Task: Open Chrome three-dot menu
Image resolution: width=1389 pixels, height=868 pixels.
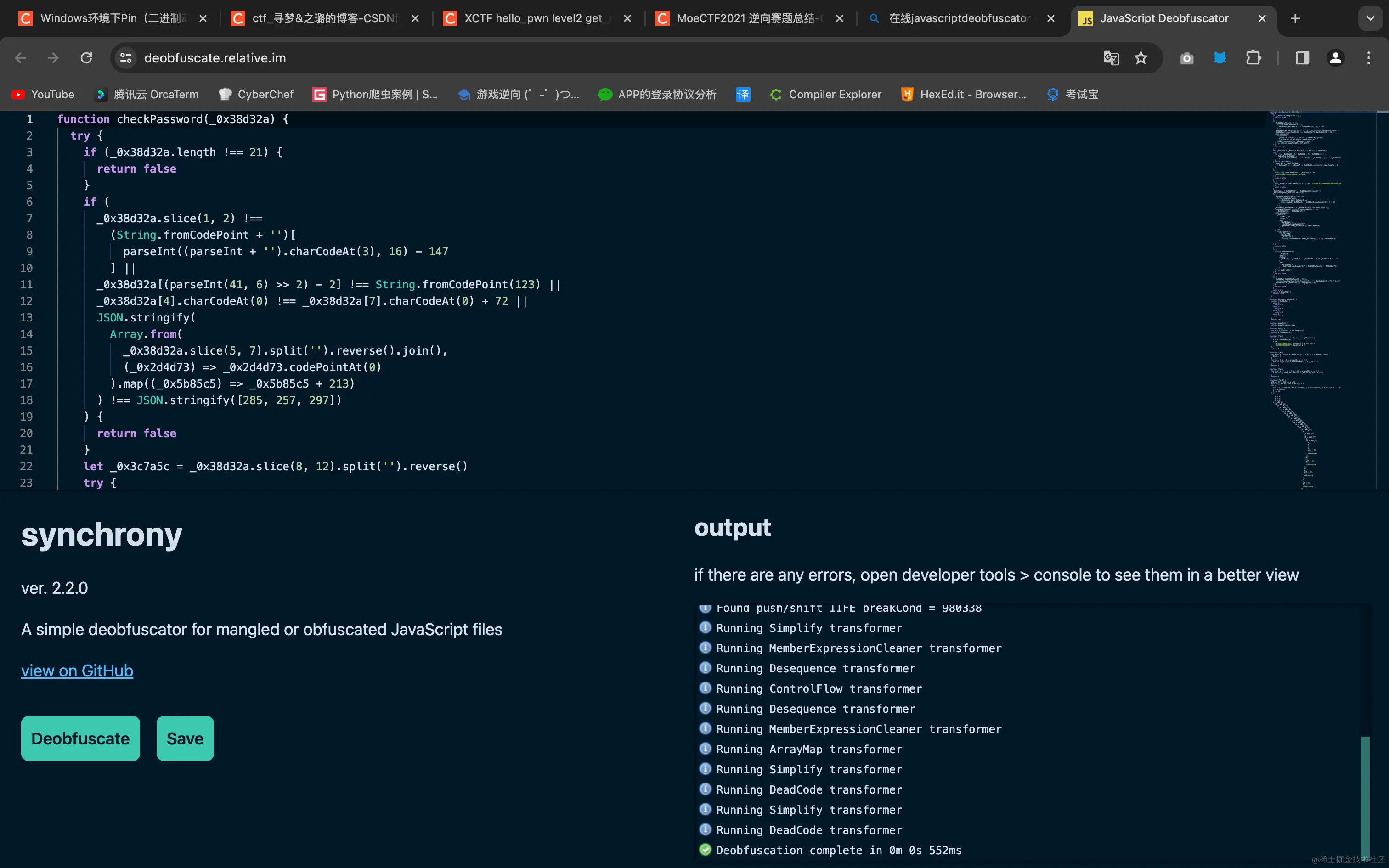Action: pyautogui.click(x=1368, y=58)
